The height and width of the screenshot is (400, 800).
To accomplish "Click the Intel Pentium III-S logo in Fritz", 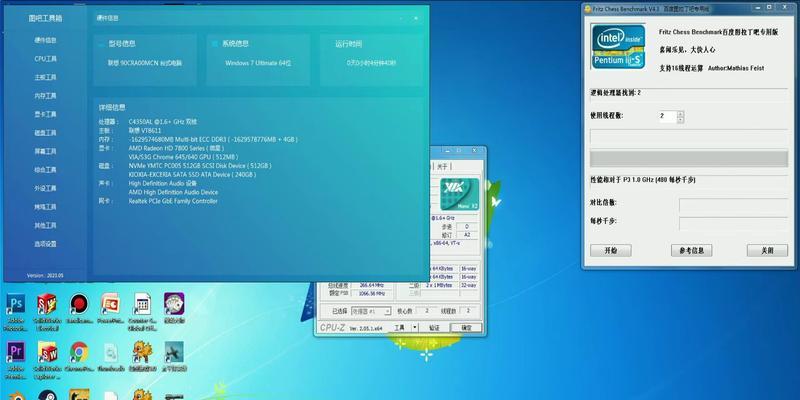I will [x=618, y=46].
